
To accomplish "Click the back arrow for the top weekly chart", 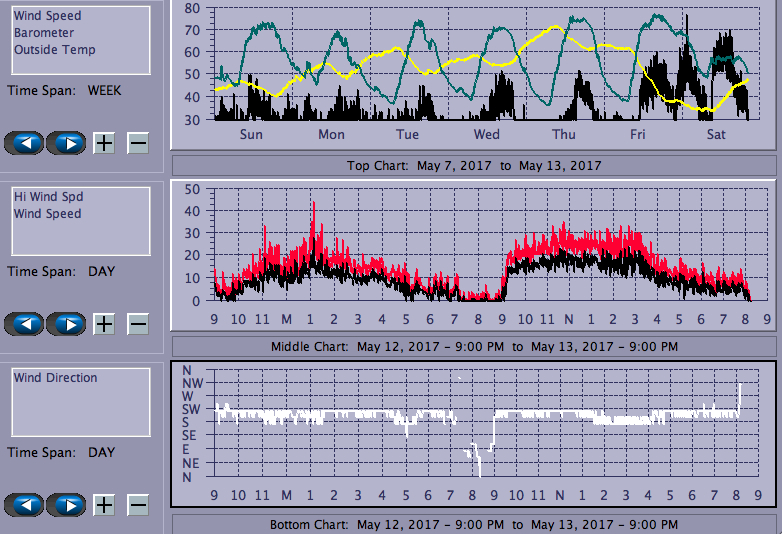I will (x=25, y=143).
